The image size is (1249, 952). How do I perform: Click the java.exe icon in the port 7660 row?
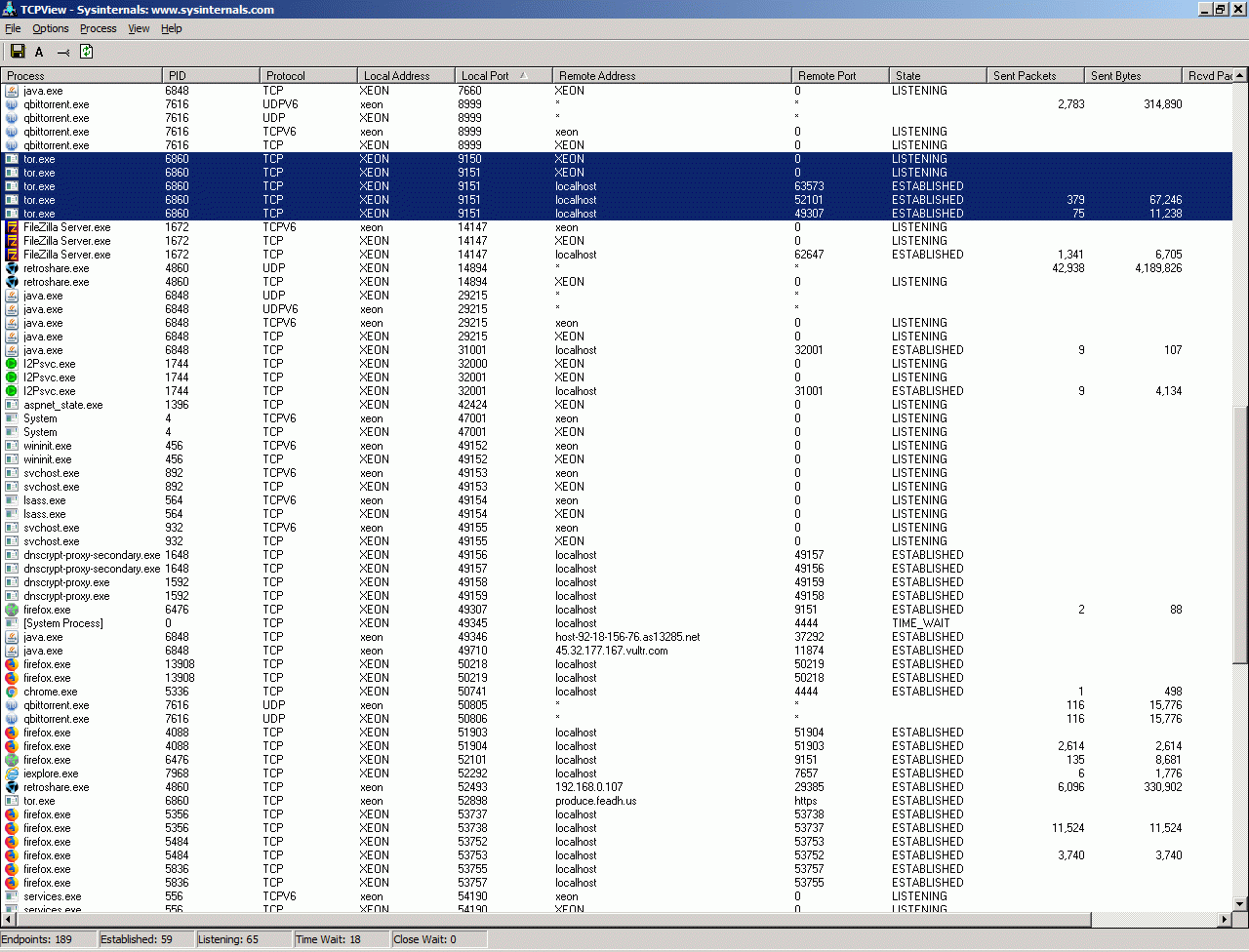(12, 91)
